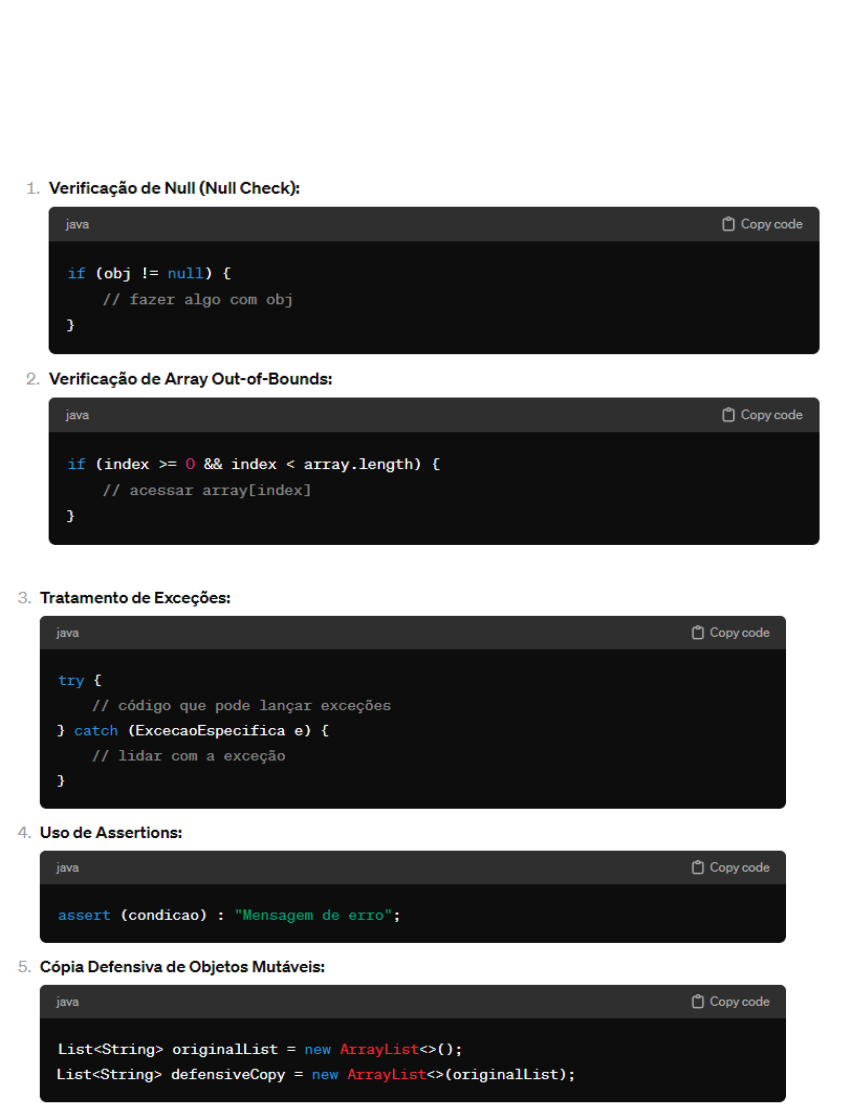Click the clipboard icon in the Tratamento de Exceções block
Viewport: 851px width, 1118px height.
[x=698, y=633]
